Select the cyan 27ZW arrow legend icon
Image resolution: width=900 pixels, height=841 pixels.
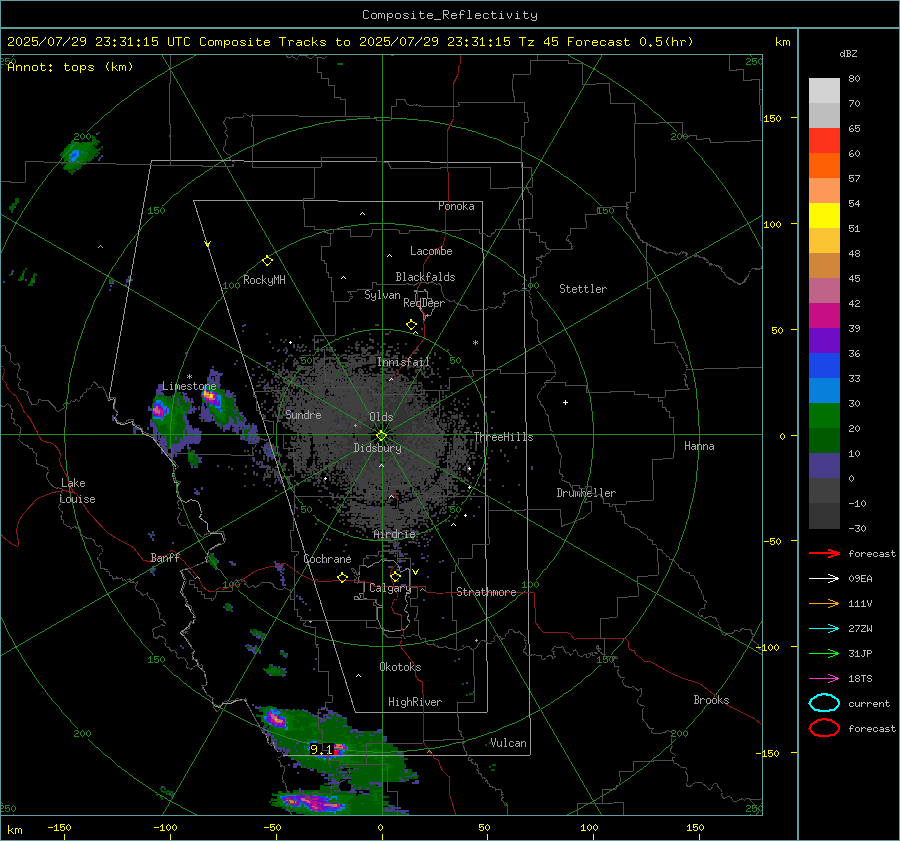[x=824, y=629]
